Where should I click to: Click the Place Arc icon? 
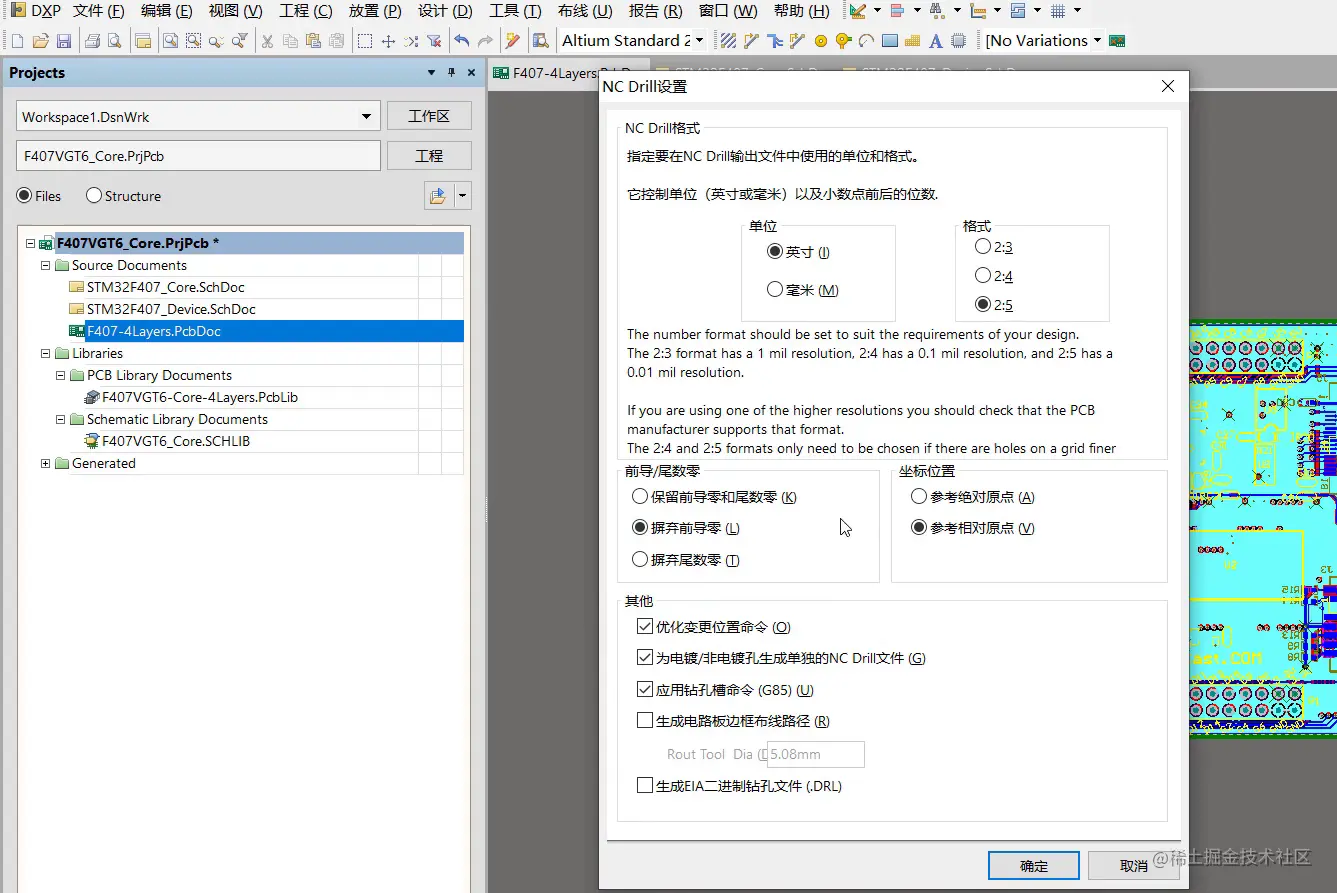866,41
